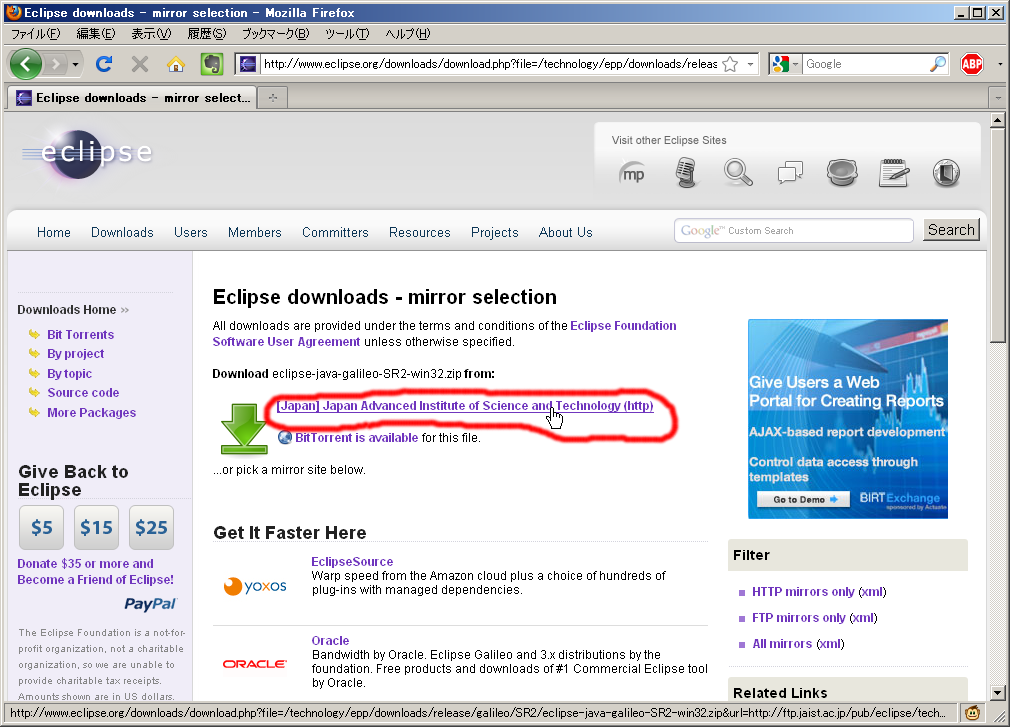Click the microphone Eclipse Live icon

(x=686, y=173)
